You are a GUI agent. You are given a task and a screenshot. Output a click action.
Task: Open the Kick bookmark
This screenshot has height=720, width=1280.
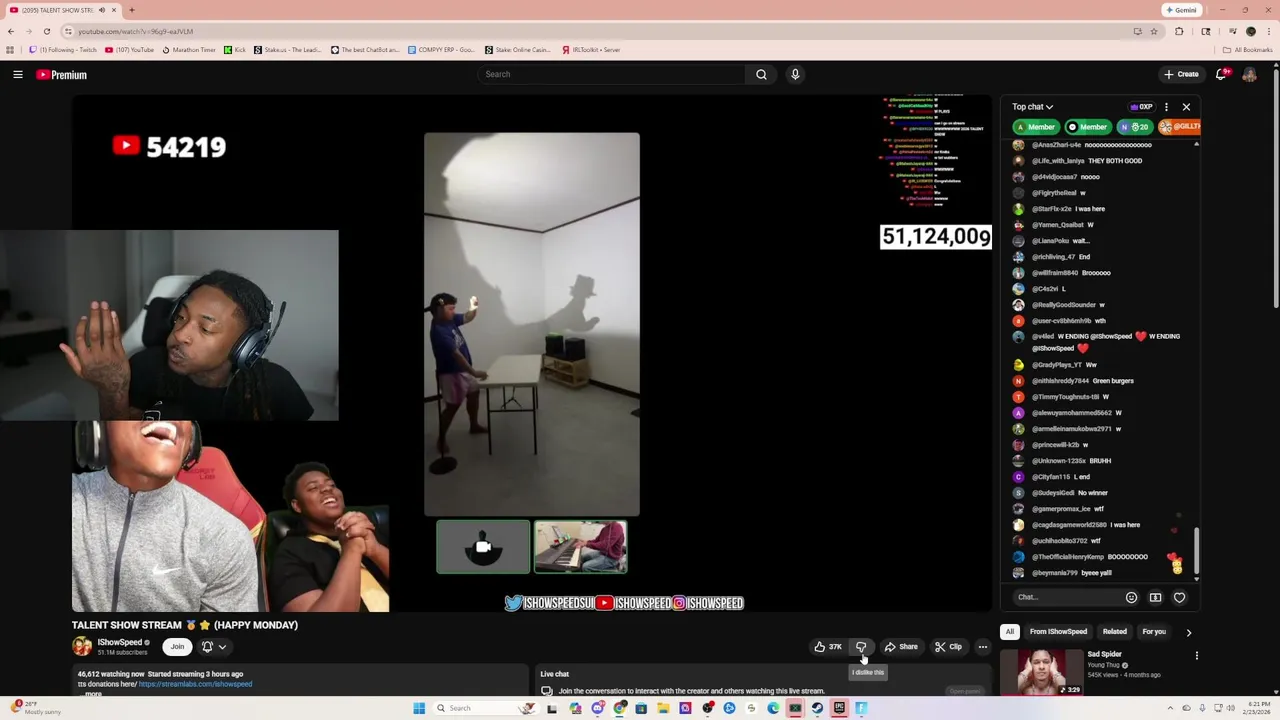click(235, 50)
